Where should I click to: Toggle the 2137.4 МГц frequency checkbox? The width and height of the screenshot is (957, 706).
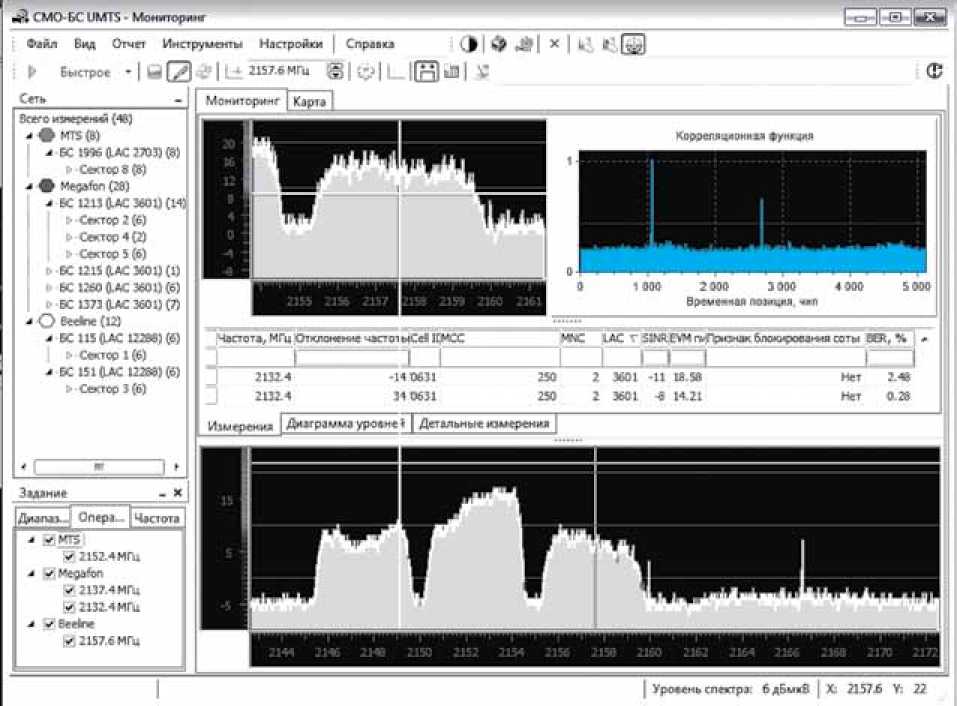69,590
